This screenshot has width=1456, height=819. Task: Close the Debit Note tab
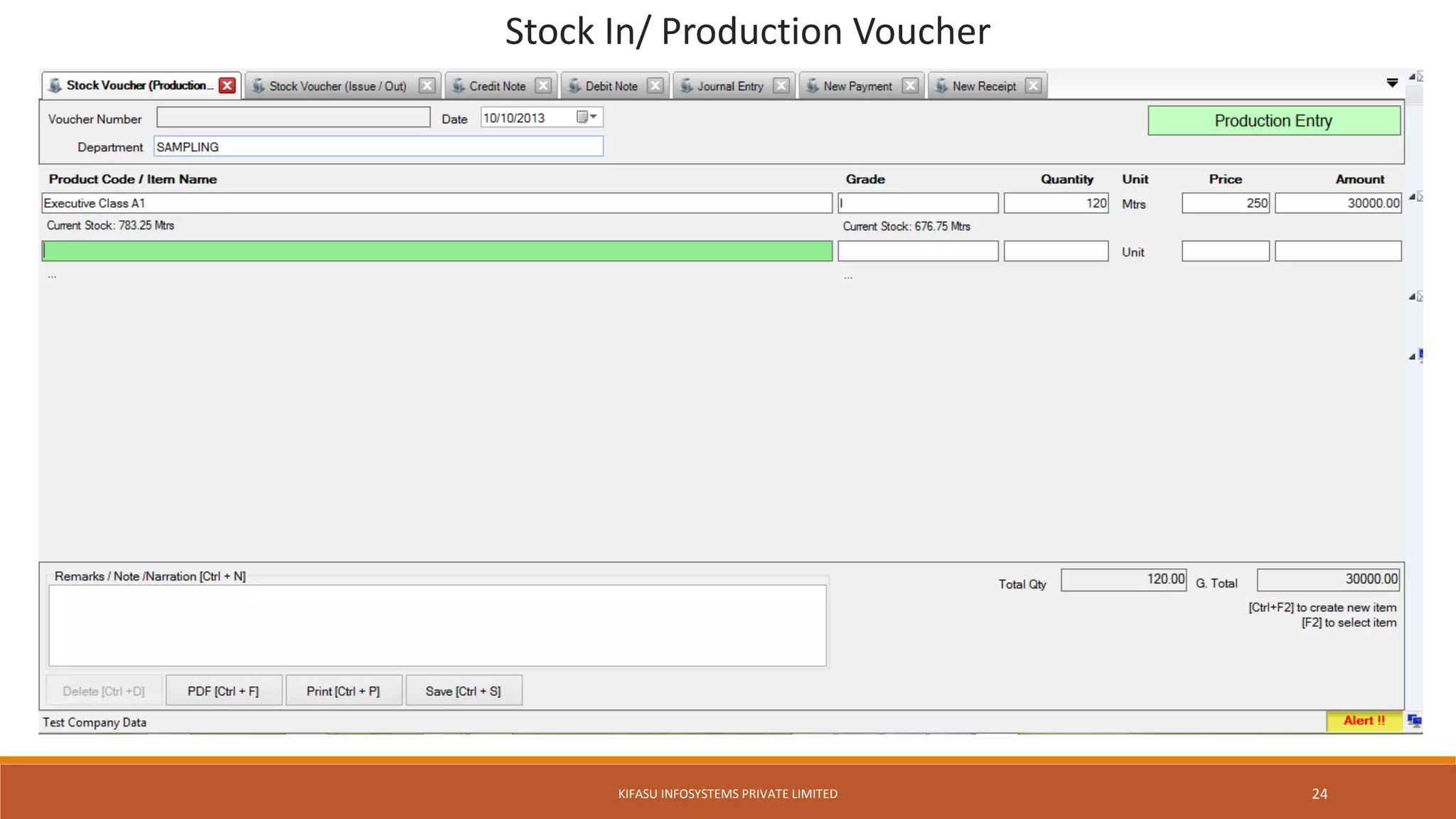(655, 85)
